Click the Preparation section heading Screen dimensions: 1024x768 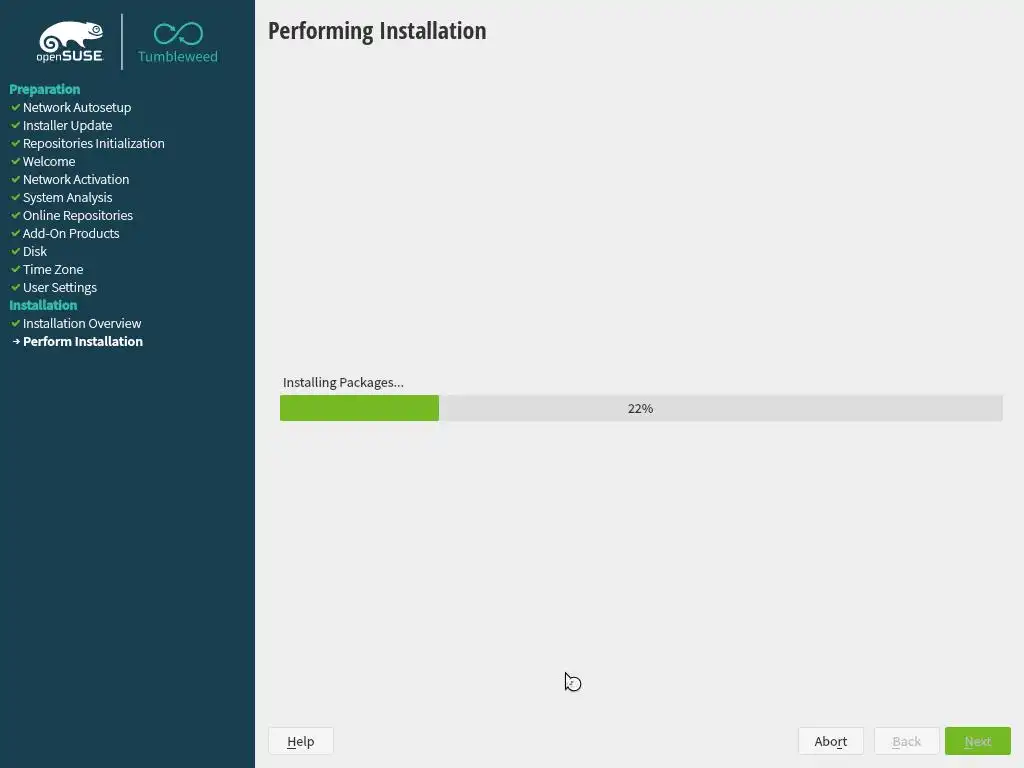coord(44,89)
